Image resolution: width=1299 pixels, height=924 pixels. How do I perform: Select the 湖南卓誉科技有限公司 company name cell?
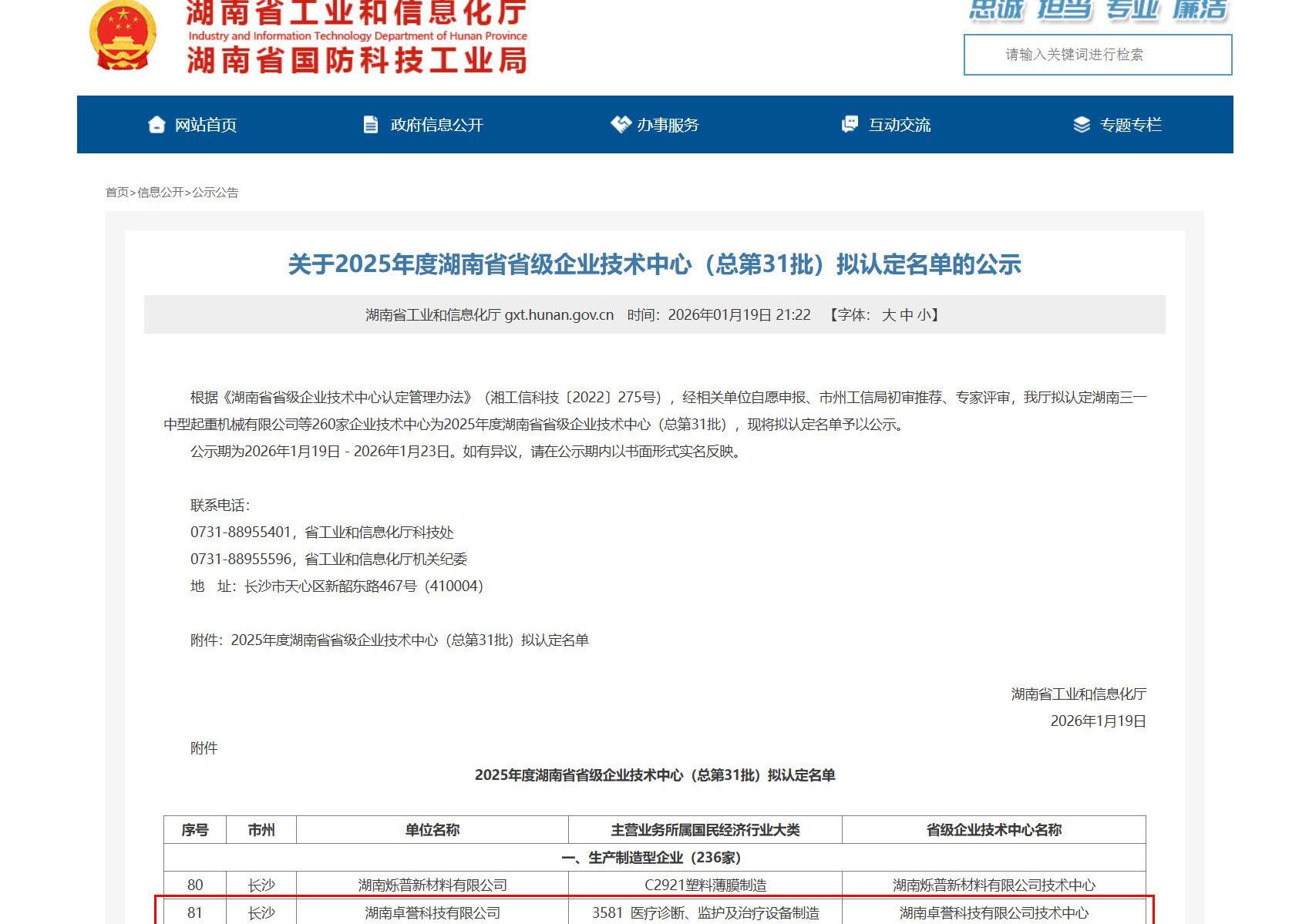(x=432, y=913)
